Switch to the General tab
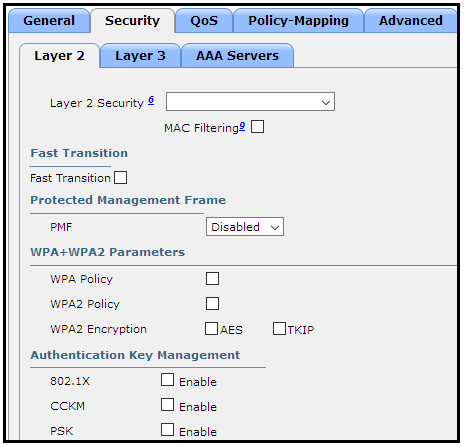This screenshot has width=465, height=447. pos(49,21)
